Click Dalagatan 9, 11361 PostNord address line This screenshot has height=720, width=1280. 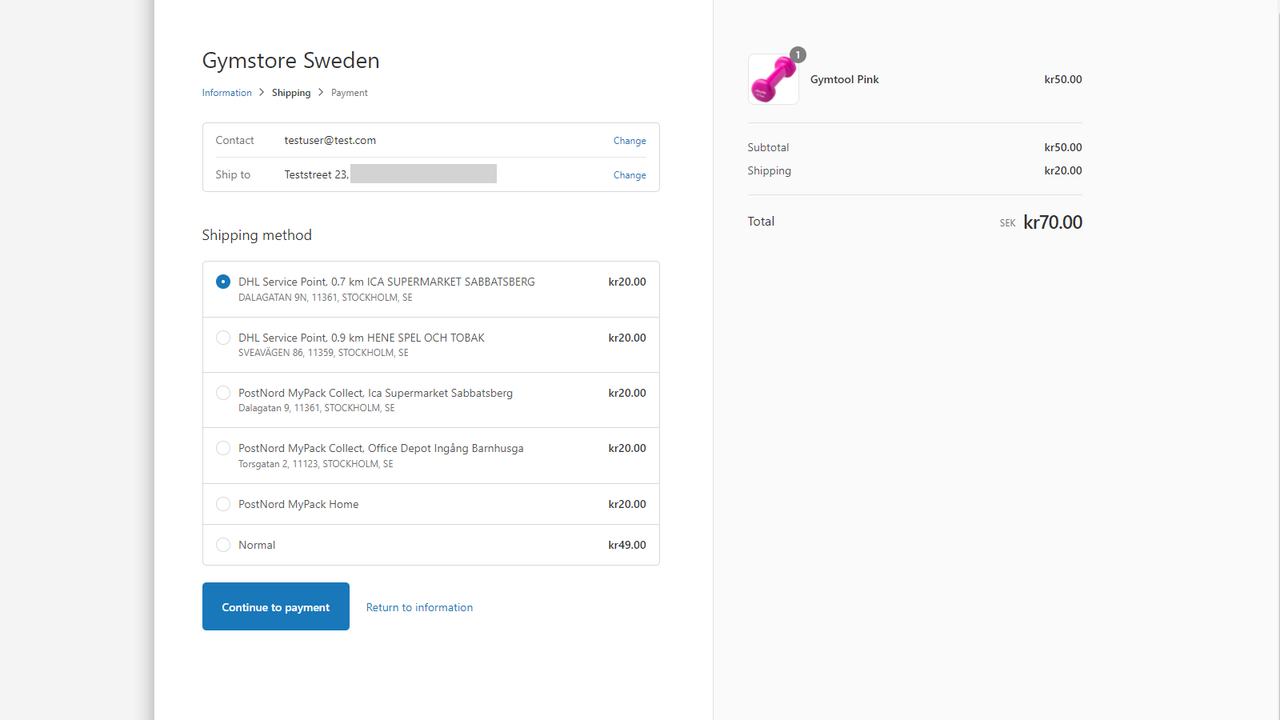click(x=316, y=408)
